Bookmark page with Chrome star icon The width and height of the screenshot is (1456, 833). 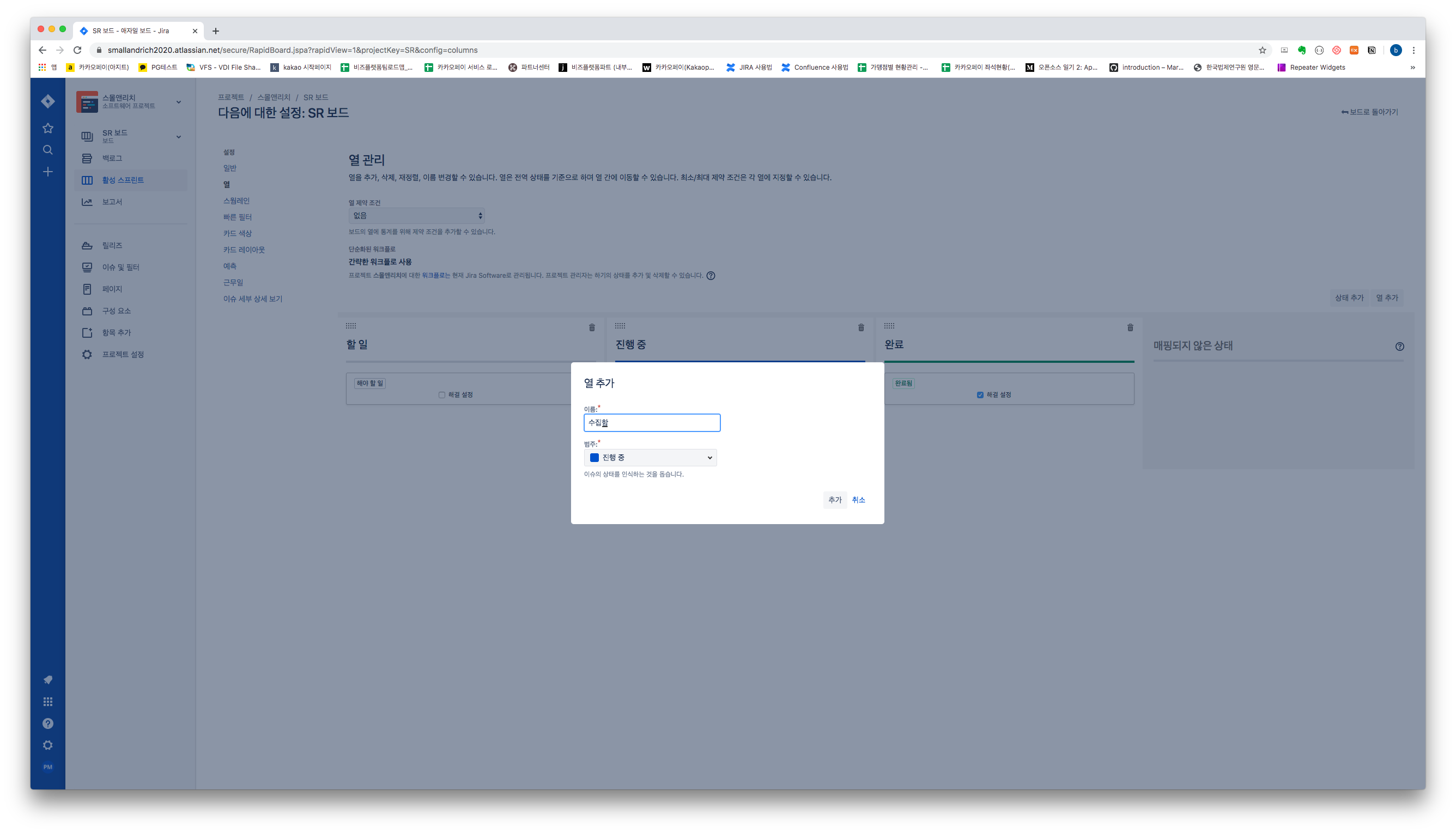(x=1262, y=50)
